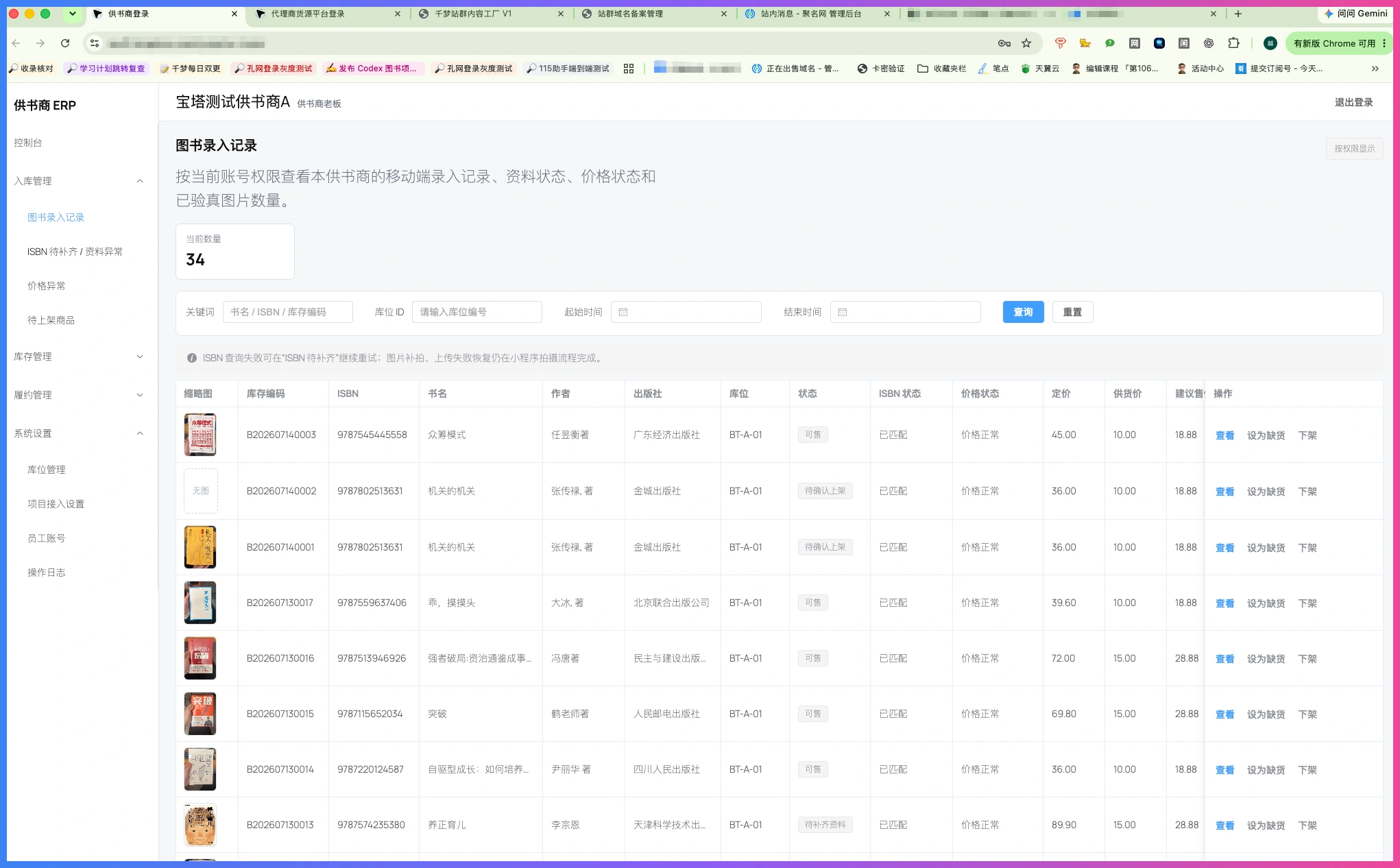This screenshot has height=868, width=1400.
Task: Click 查看 for B202607140003
Action: click(x=1224, y=435)
